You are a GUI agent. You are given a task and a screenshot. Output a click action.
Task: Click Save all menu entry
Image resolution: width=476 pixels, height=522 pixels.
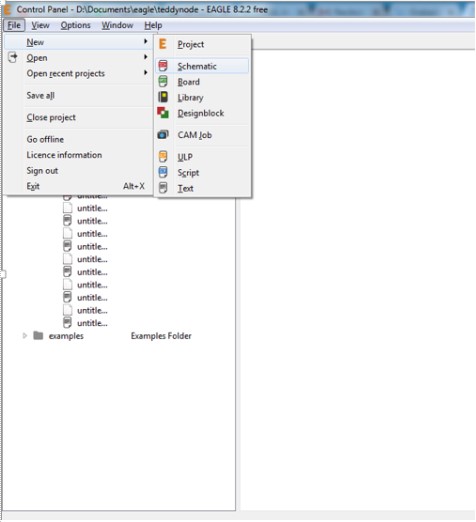pyautogui.click(x=79, y=95)
